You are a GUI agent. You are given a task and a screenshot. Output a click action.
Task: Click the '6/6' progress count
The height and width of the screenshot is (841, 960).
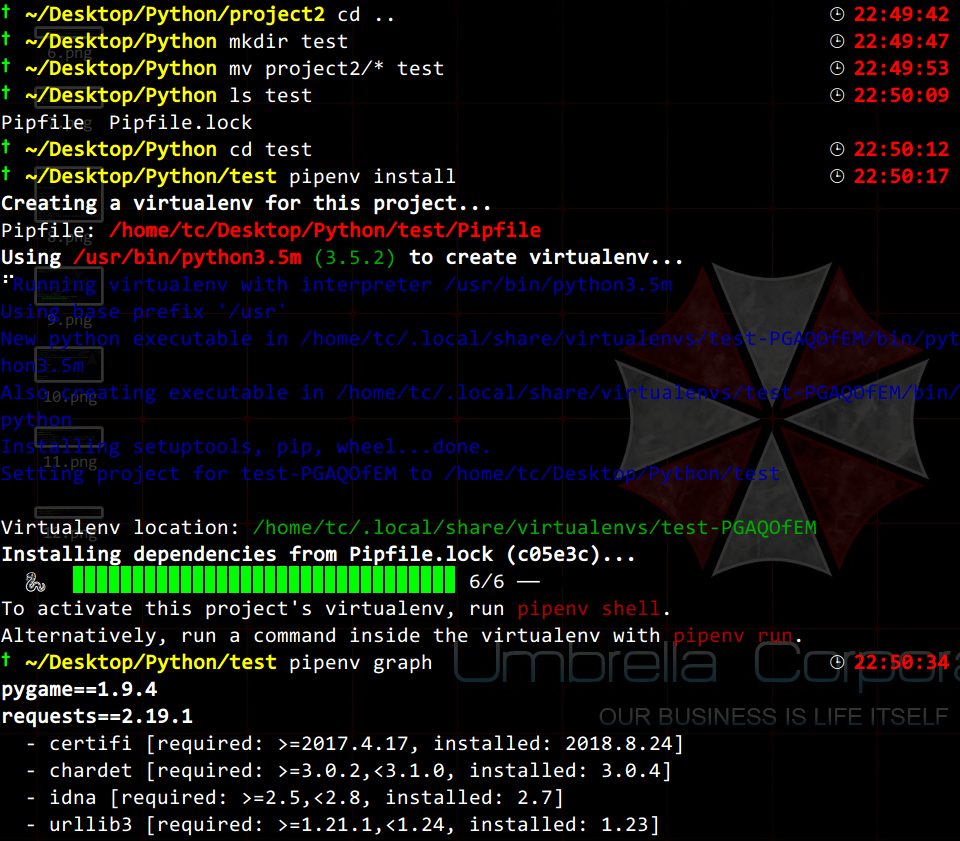[x=487, y=581]
